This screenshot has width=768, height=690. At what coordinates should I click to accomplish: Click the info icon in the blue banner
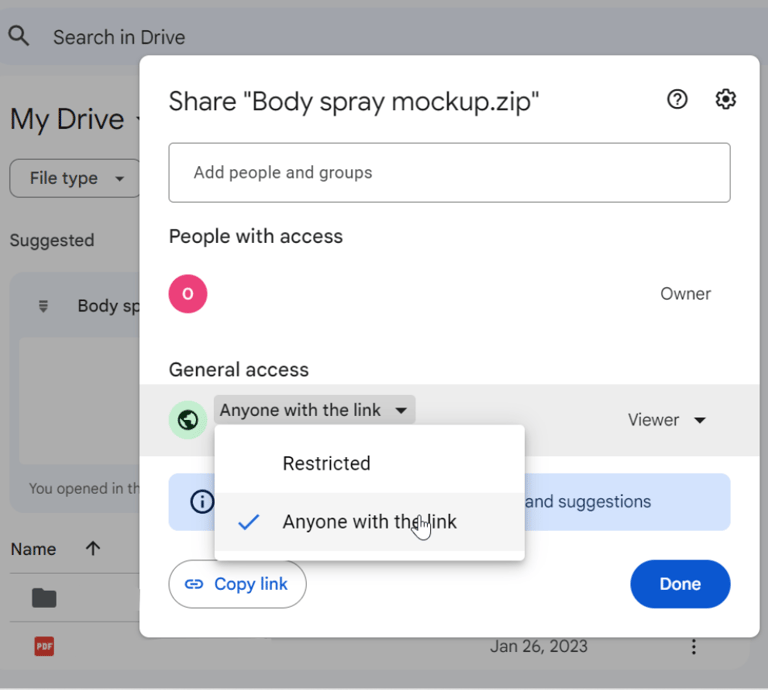[202, 501]
